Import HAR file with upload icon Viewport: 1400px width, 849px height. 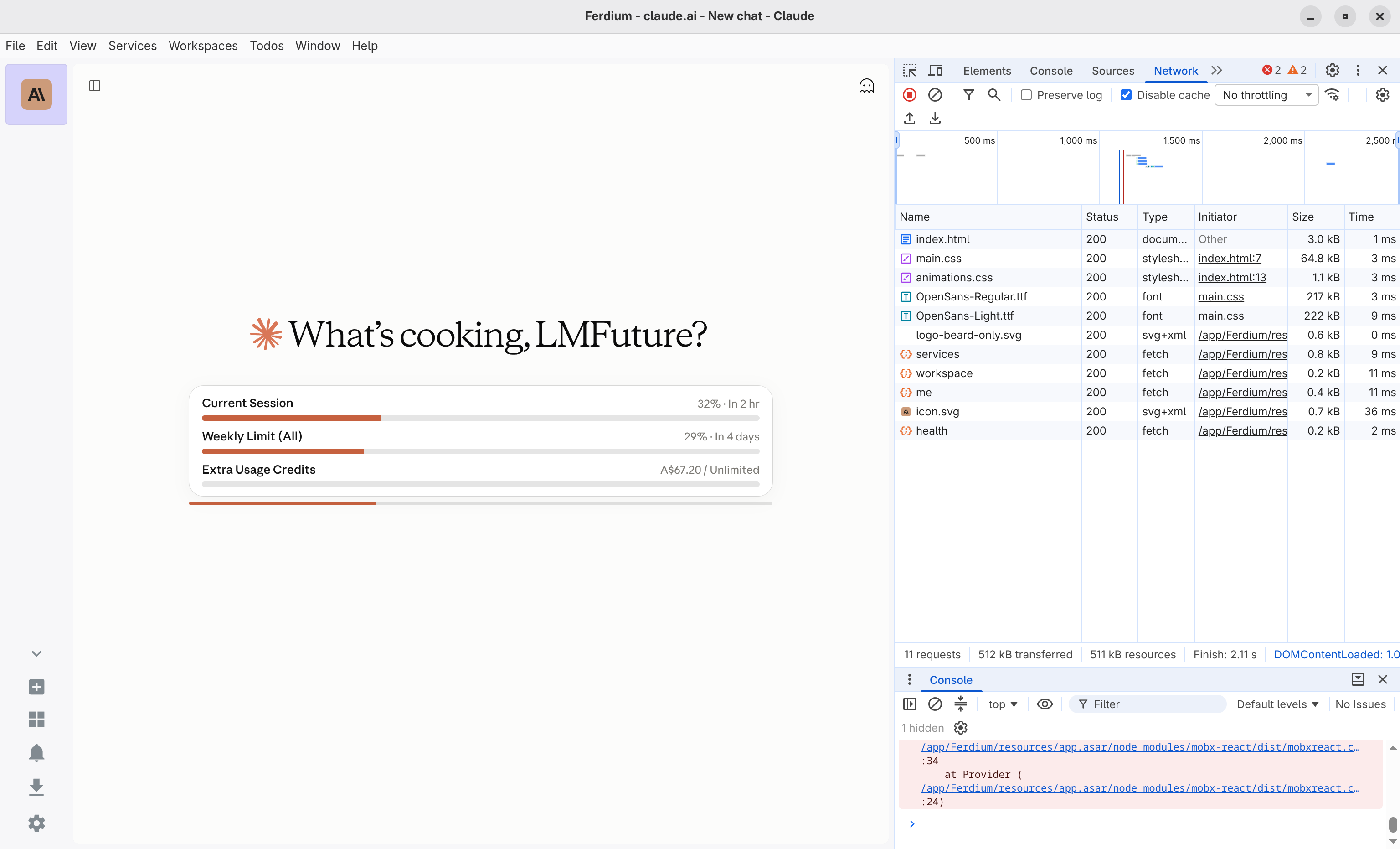(910, 118)
